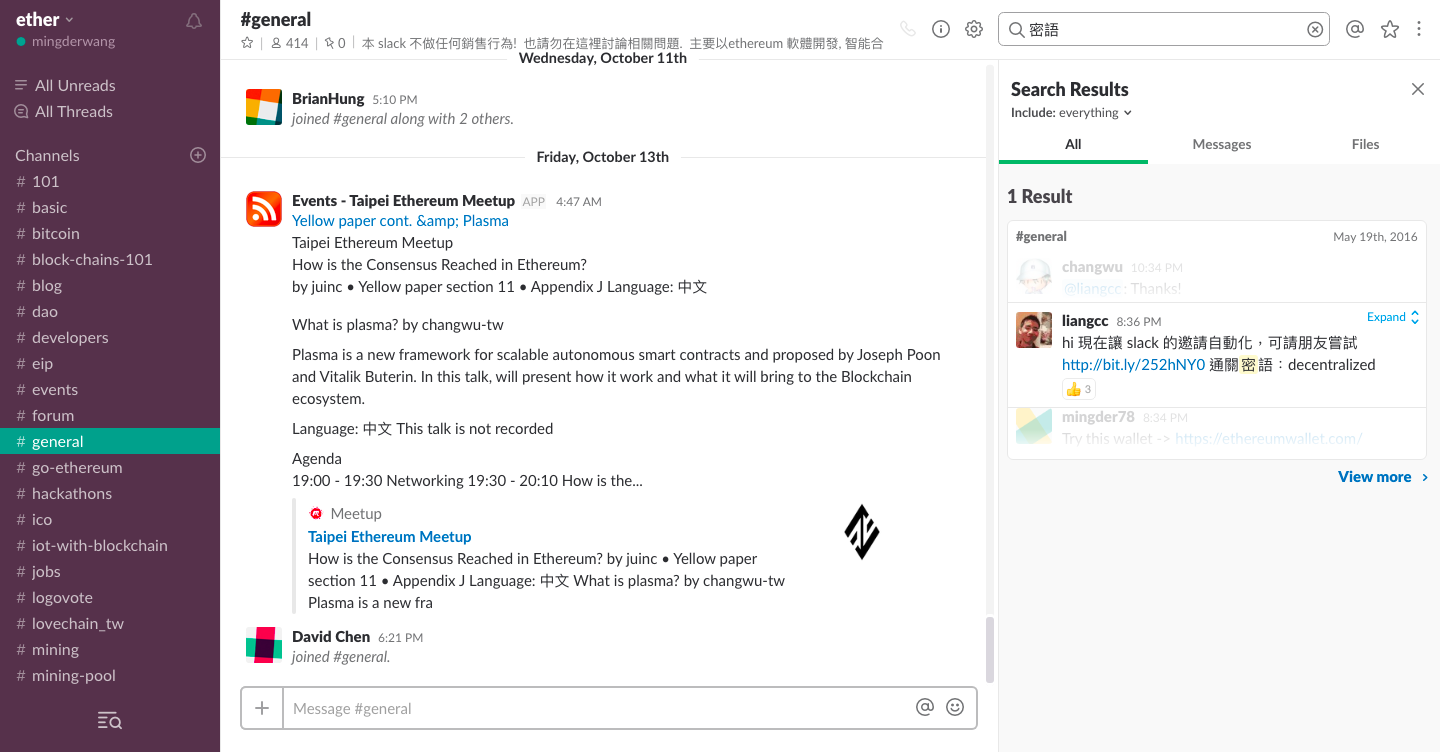Click liangcc's avatar in search results

(1034, 330)
